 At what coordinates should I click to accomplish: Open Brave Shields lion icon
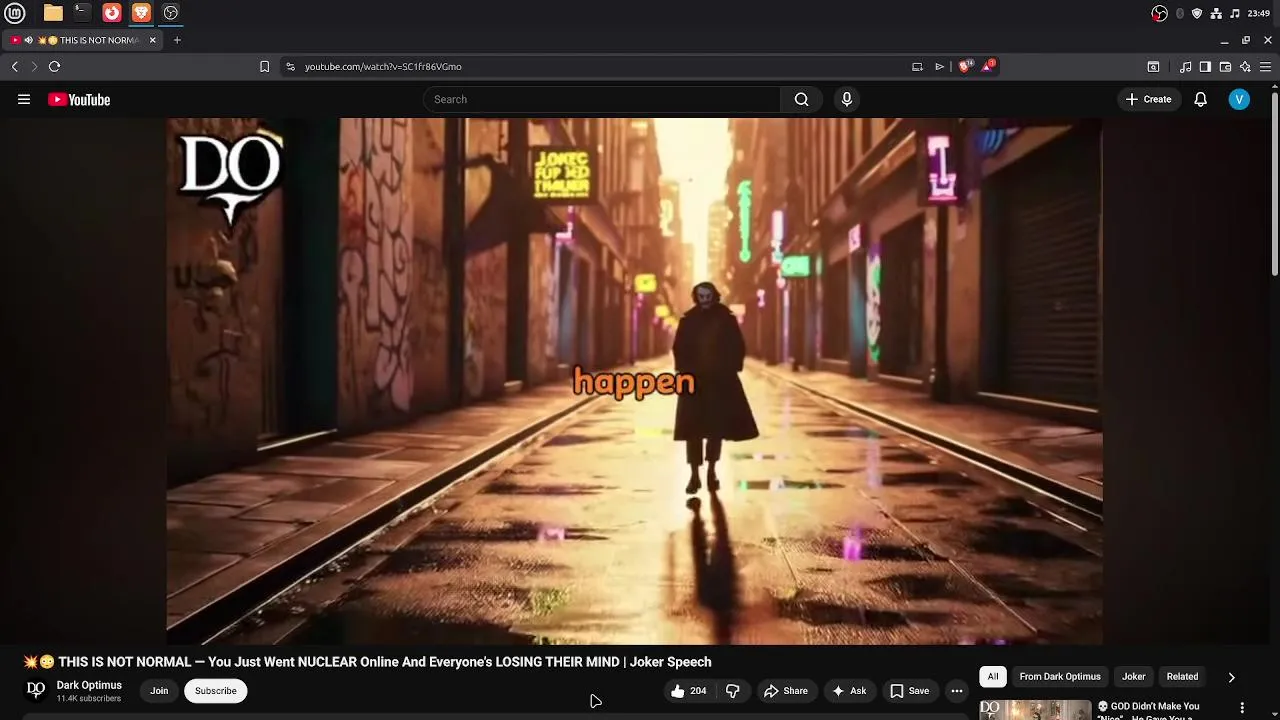pos(964,66)
